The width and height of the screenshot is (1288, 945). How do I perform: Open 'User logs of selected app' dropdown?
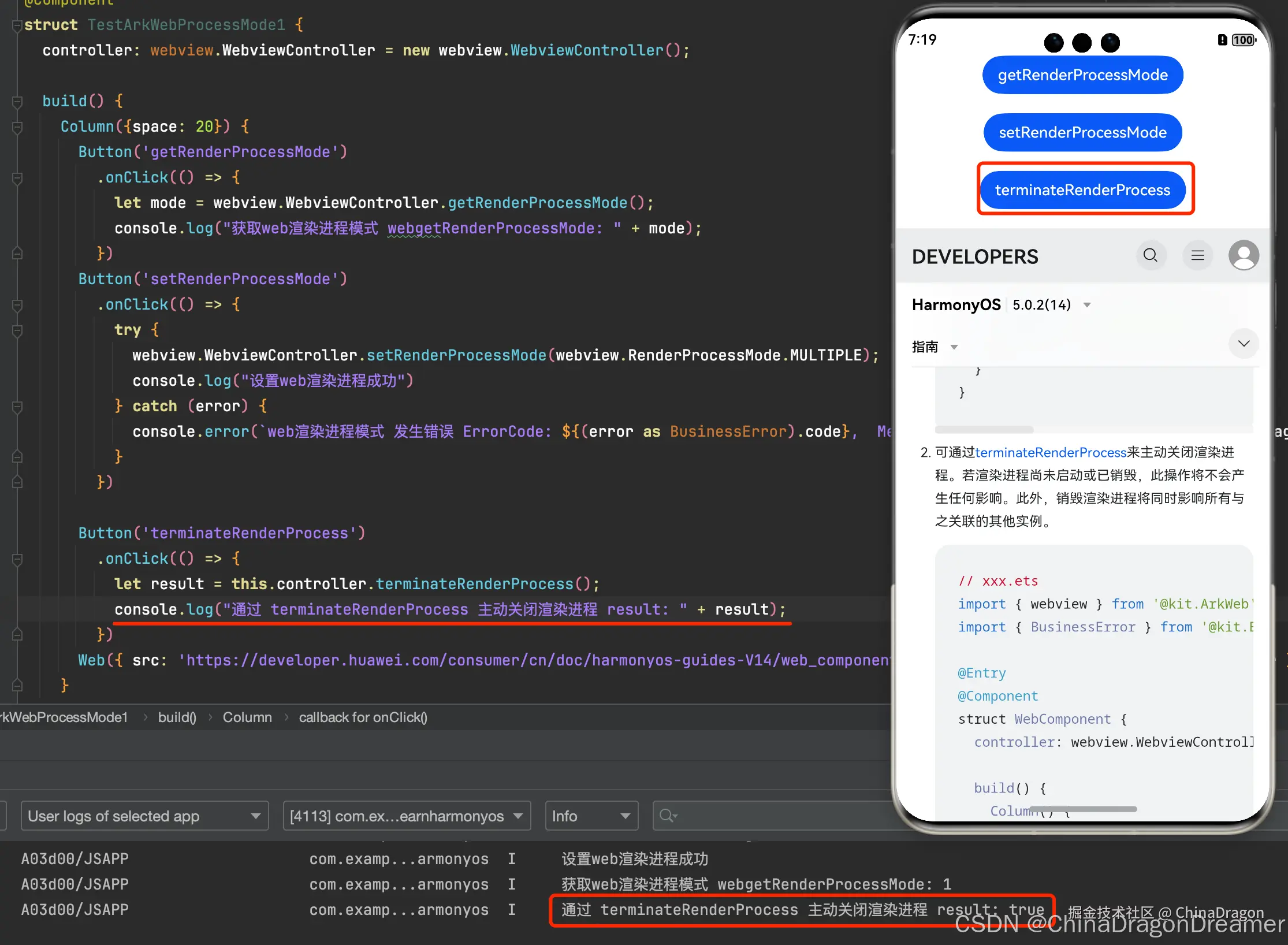pyautogui.click(x=145, y=816)
